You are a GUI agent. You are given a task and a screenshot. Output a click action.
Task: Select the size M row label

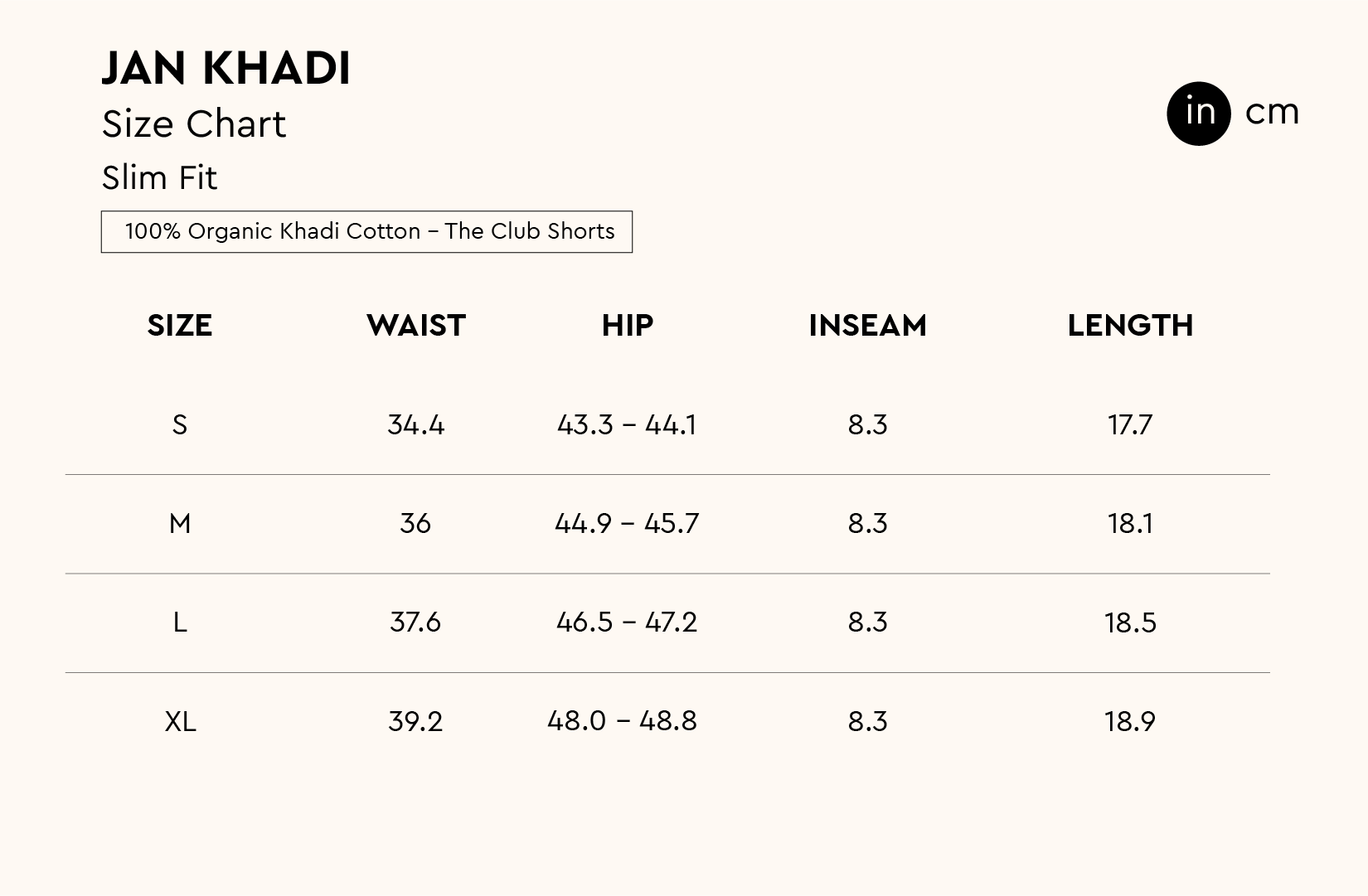click(x=180, y=524)
